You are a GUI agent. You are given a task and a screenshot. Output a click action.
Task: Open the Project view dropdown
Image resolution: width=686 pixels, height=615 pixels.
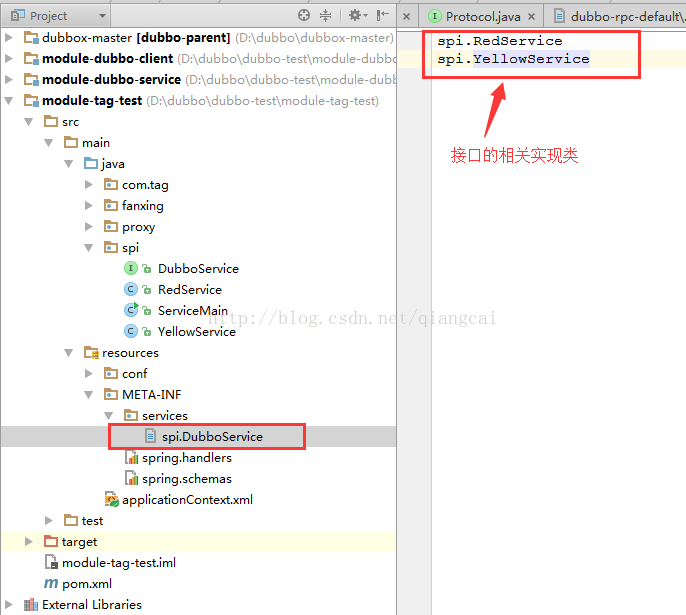[x=102, y=16]
